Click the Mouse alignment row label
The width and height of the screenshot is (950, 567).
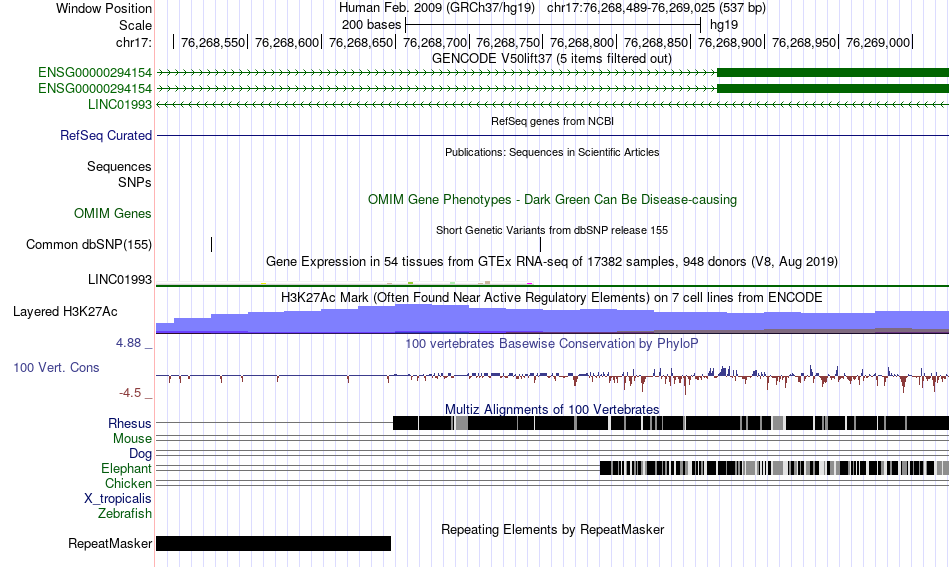pos(132,438)
